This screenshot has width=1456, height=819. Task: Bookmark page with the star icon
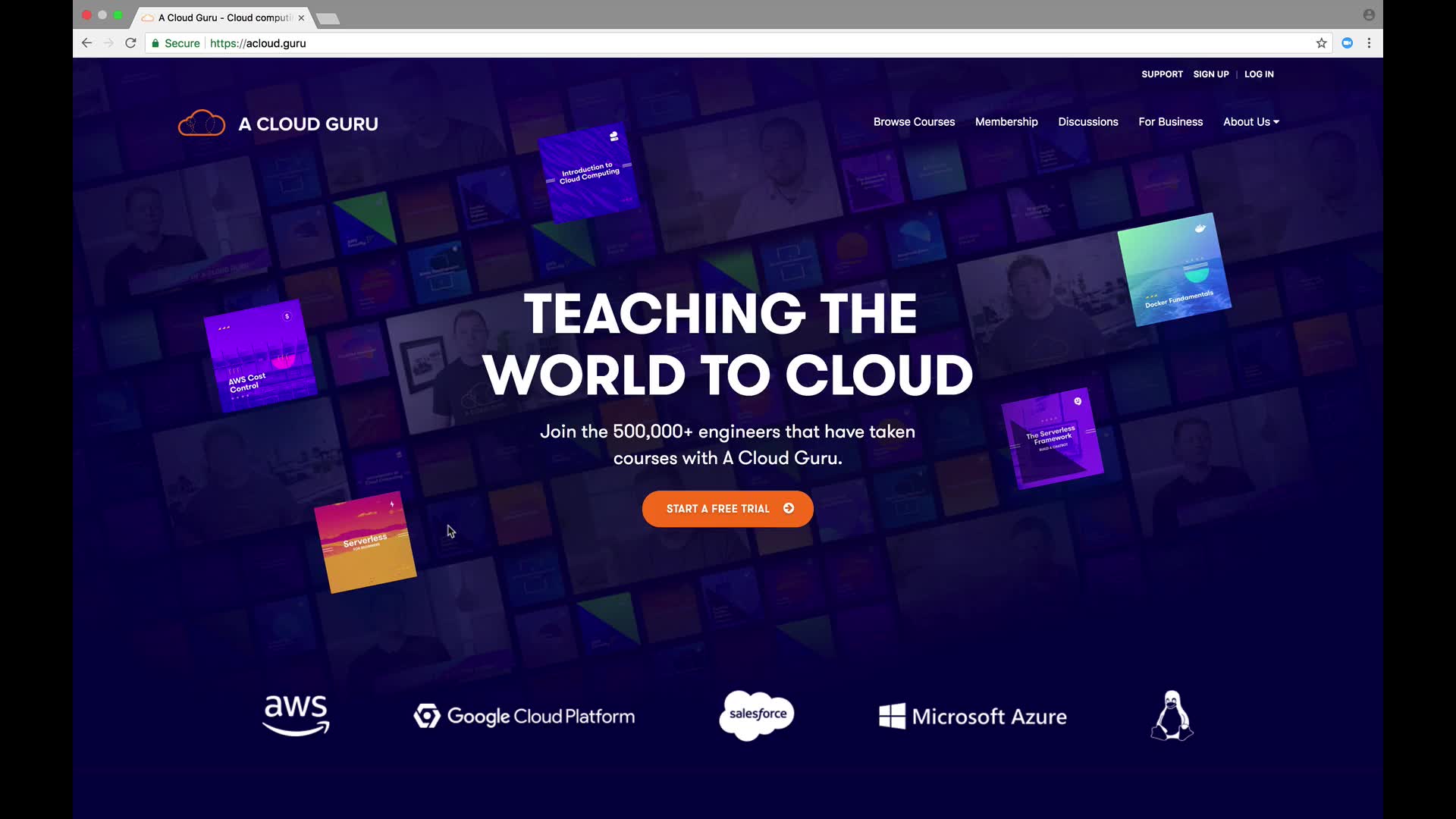pos(1321,43)
